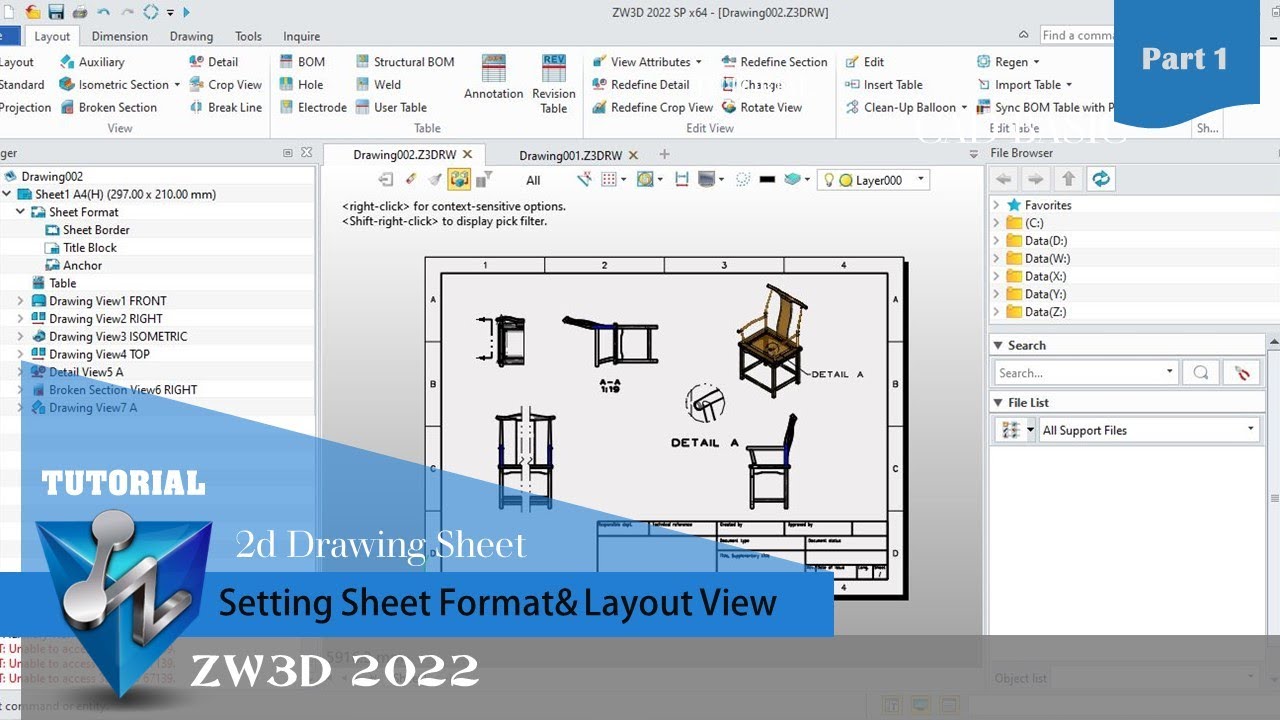1280x720 pixels.
Task: Click the dimension-style icon in drawing toolbar
Action: (x=682, y=180)
